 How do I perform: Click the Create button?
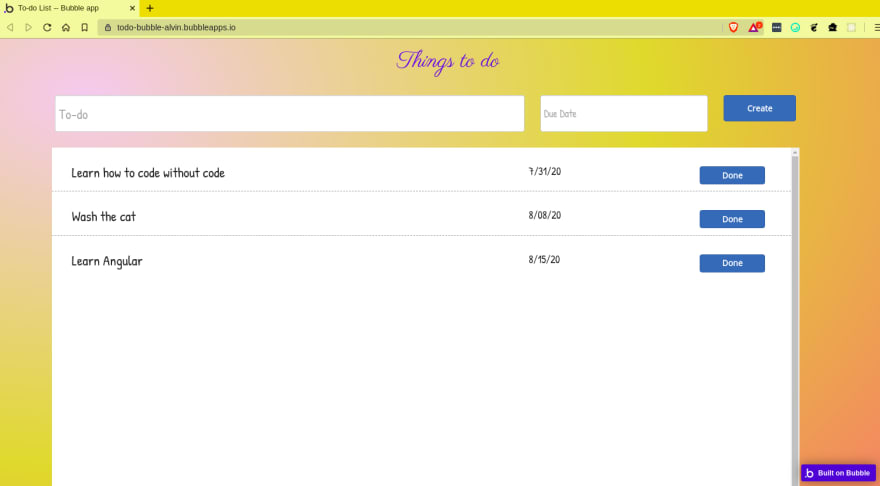pos(759,108)
